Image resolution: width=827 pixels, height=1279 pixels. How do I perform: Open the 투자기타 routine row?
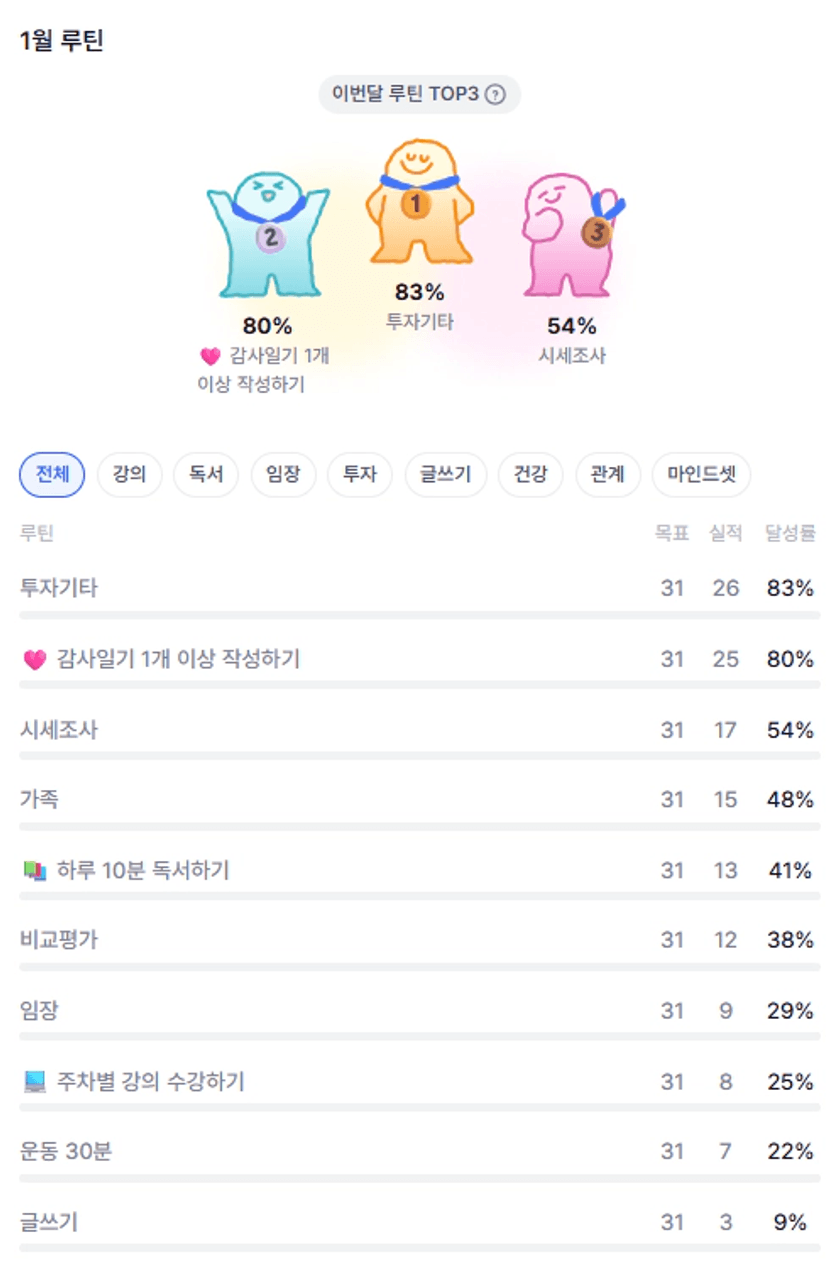point(59,588)
